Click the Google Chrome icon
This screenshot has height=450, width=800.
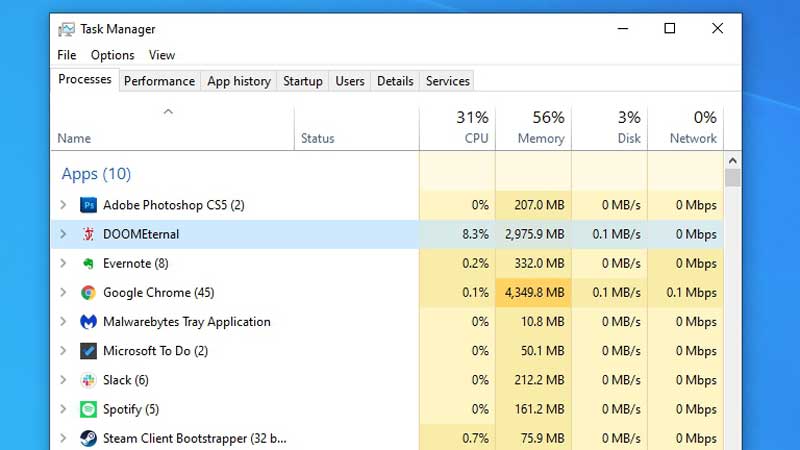[x=88, y=293]
